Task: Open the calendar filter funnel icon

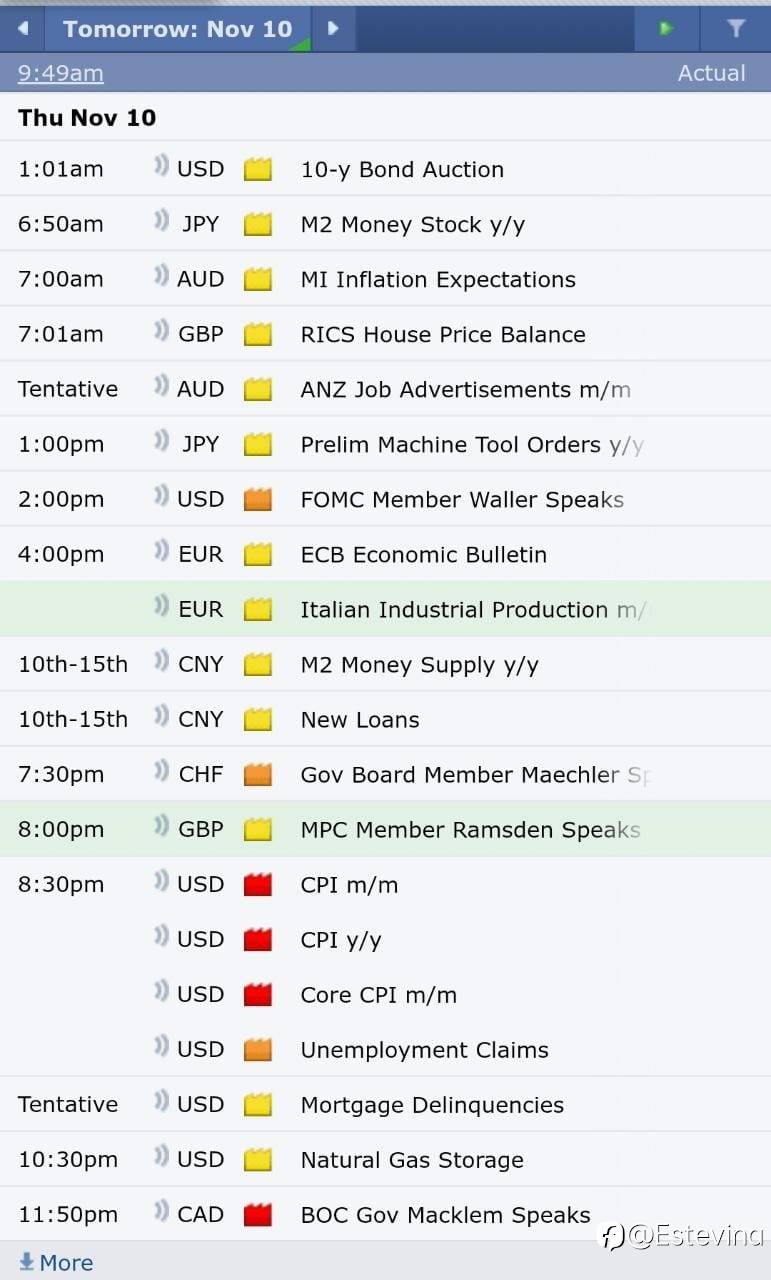Action: (736, 28)
